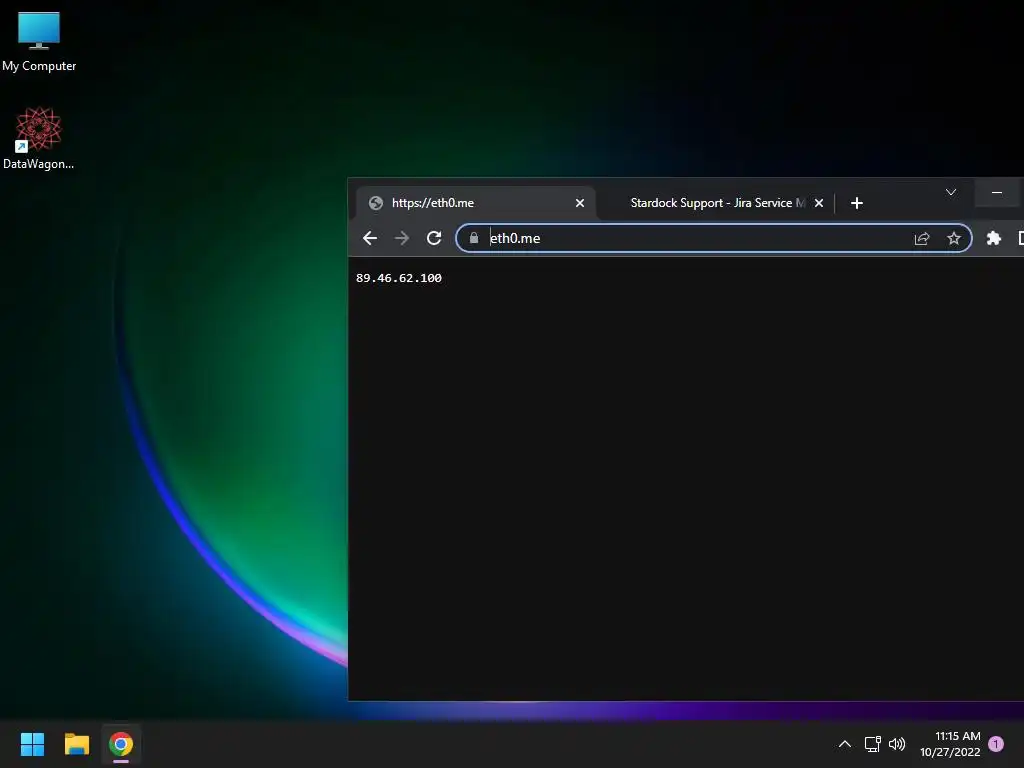Go back with the browser back arrow

click(370, 238)
